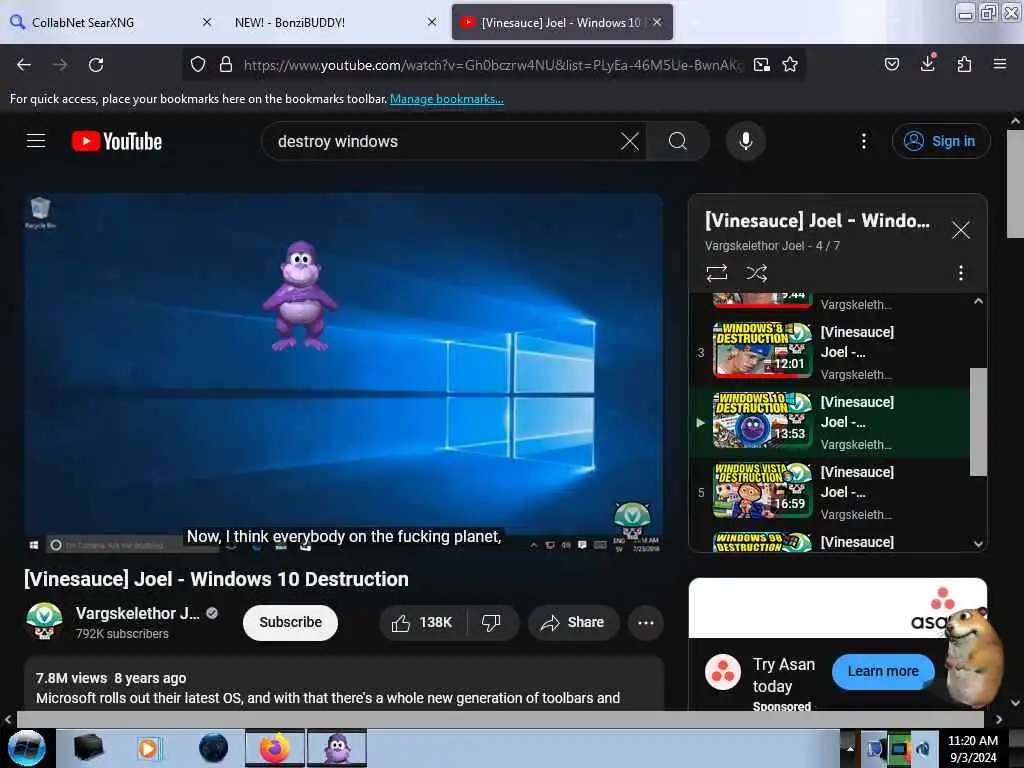
Task: Click the Sign in button
Action: [941, 141]
